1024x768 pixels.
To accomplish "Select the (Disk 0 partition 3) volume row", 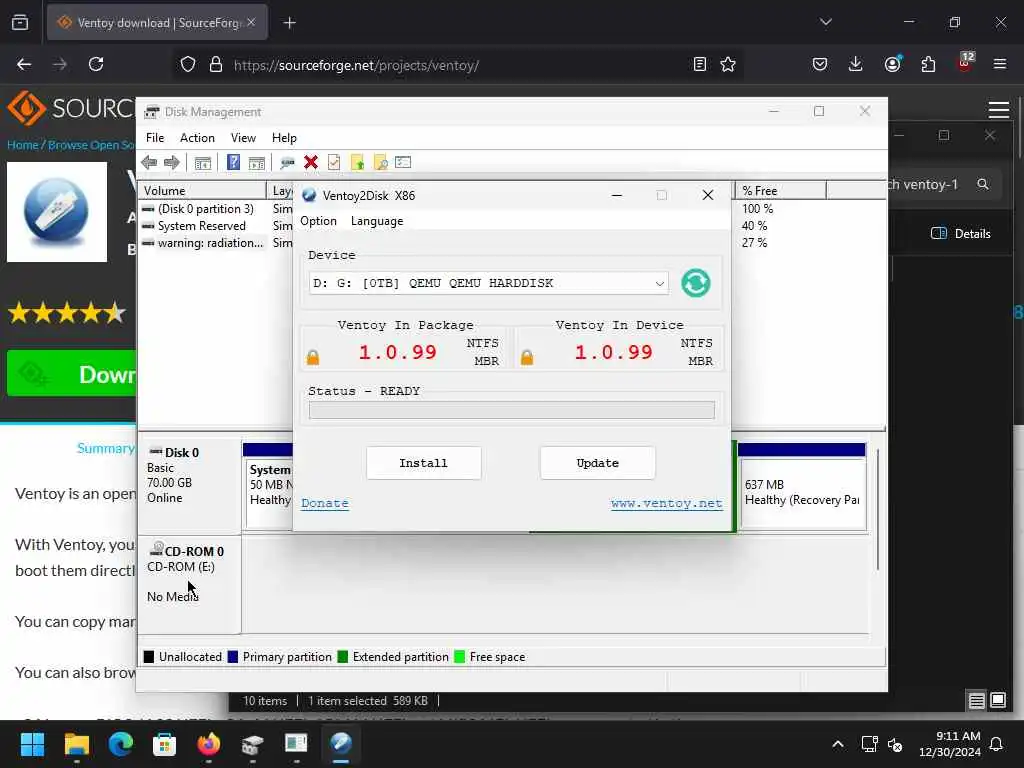I will (204, 209).
